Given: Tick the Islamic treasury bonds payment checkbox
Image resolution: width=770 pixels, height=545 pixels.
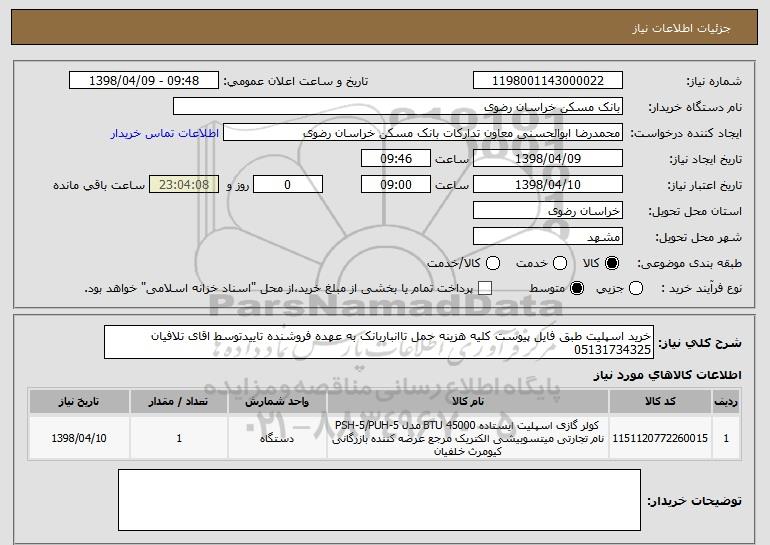Looking at the screenshot, I should pyautogui.click(x=485, y=288).
